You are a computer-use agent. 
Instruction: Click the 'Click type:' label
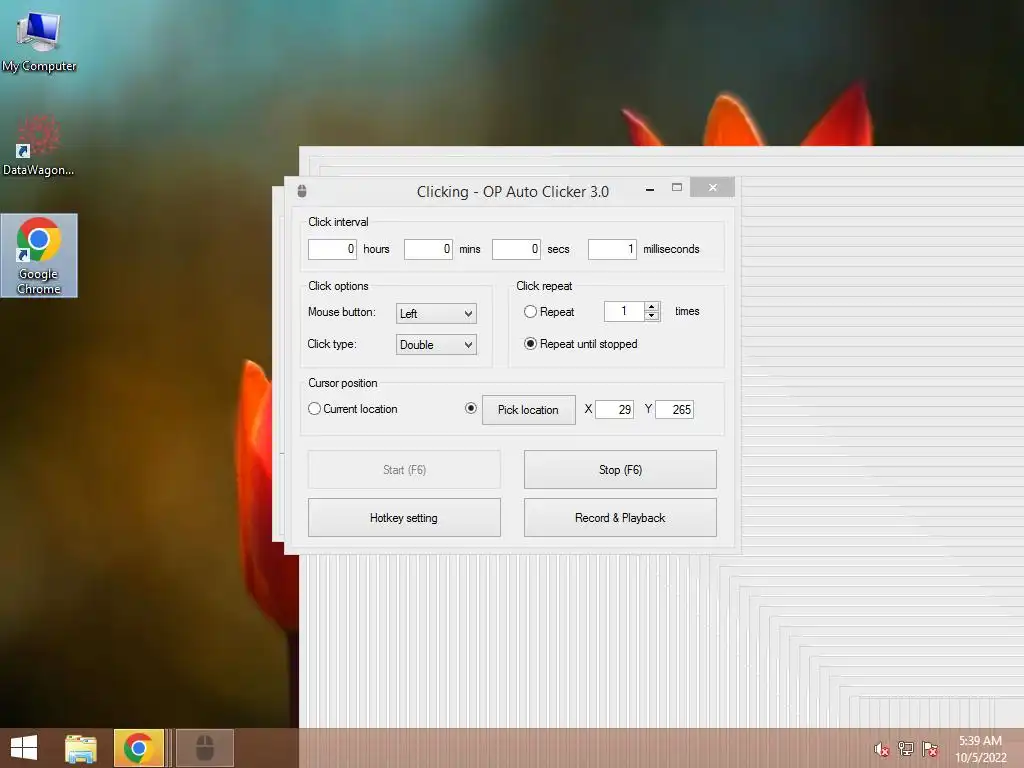[332, 344]
